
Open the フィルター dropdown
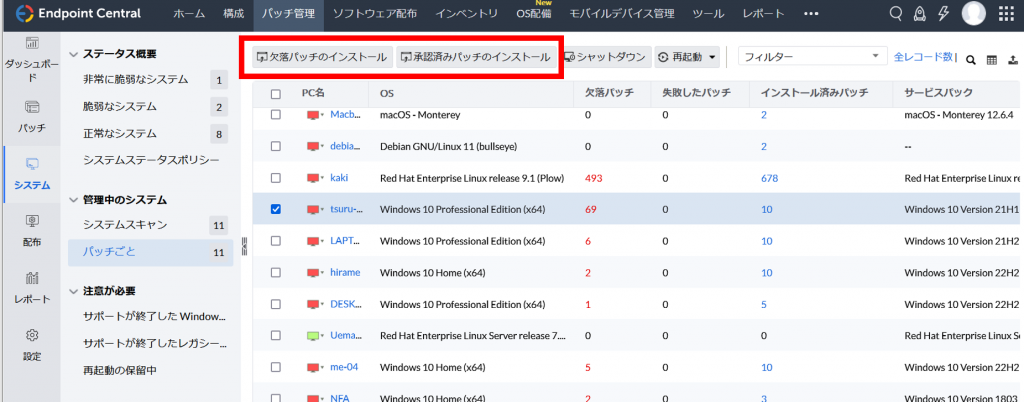coord(812,57)
